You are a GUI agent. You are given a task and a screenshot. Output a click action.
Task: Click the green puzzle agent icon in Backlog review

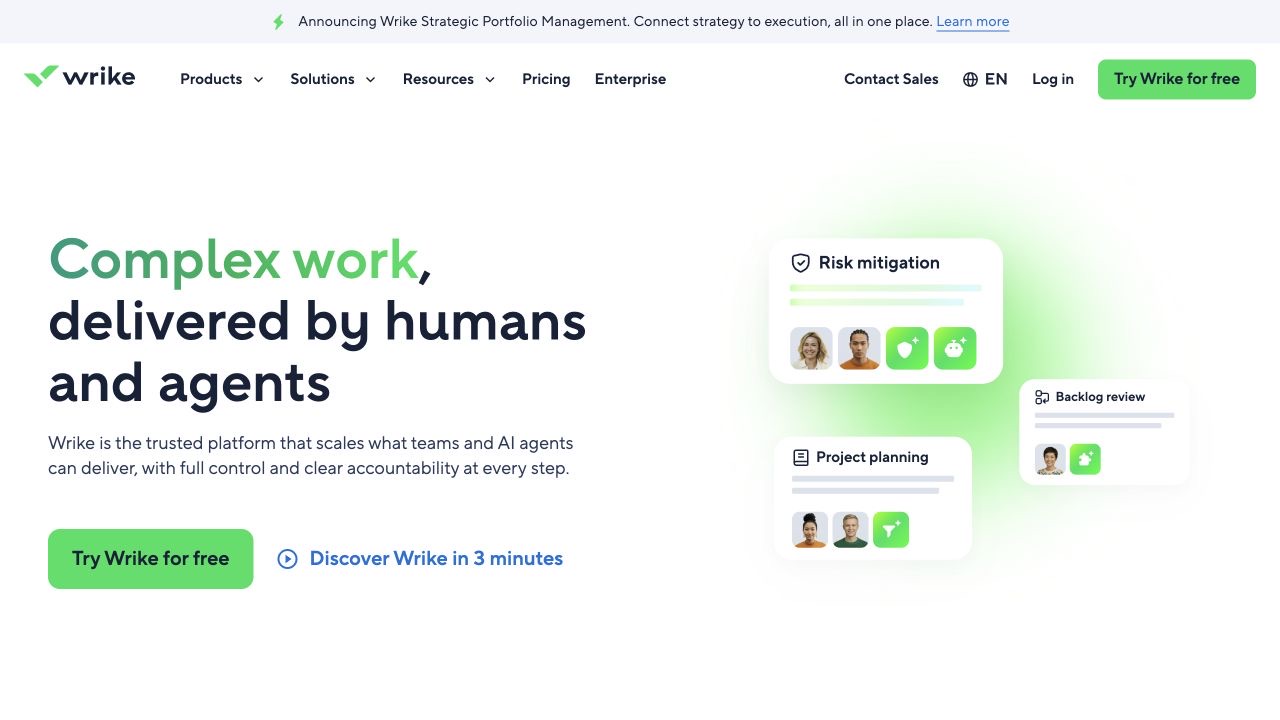point(1085,459)
